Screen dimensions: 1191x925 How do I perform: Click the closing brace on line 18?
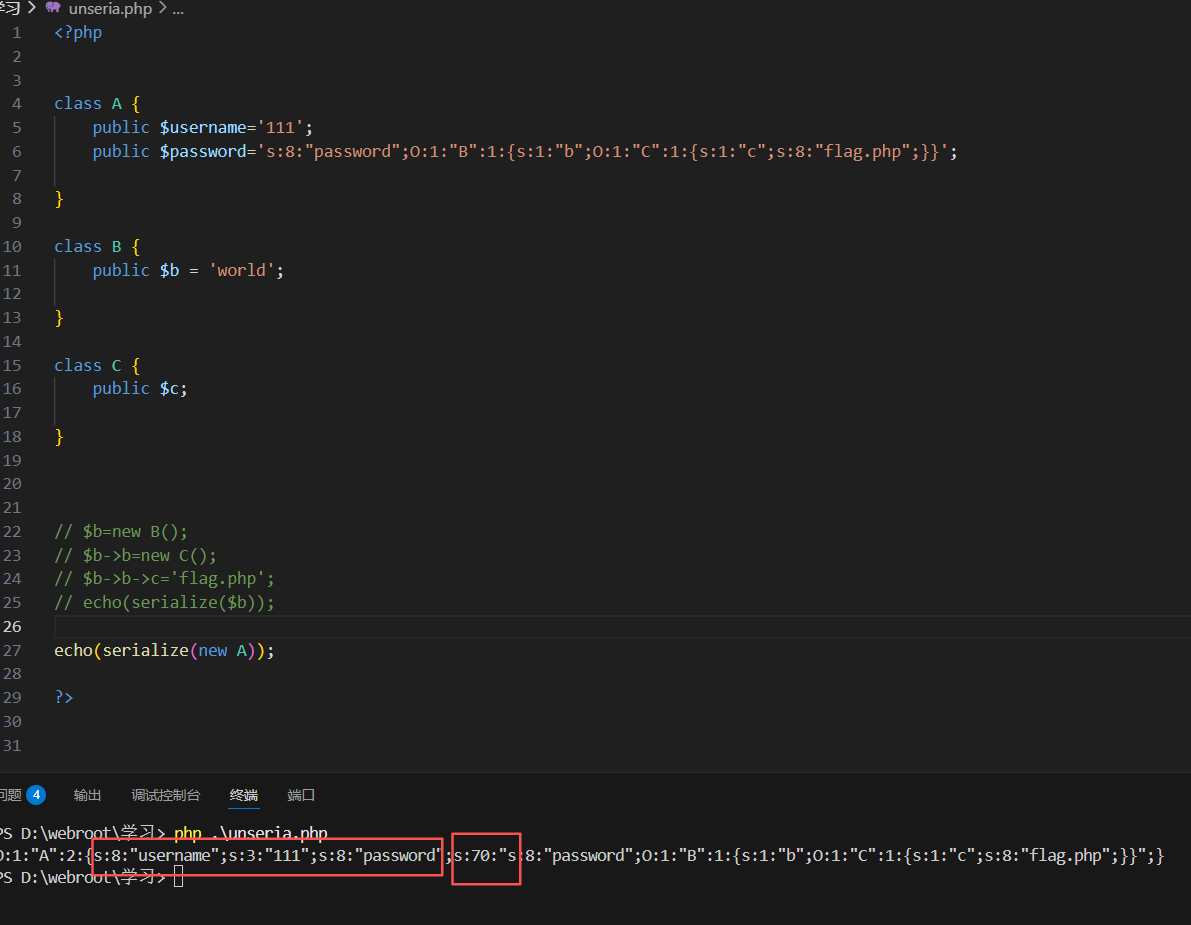coord(59,437)
